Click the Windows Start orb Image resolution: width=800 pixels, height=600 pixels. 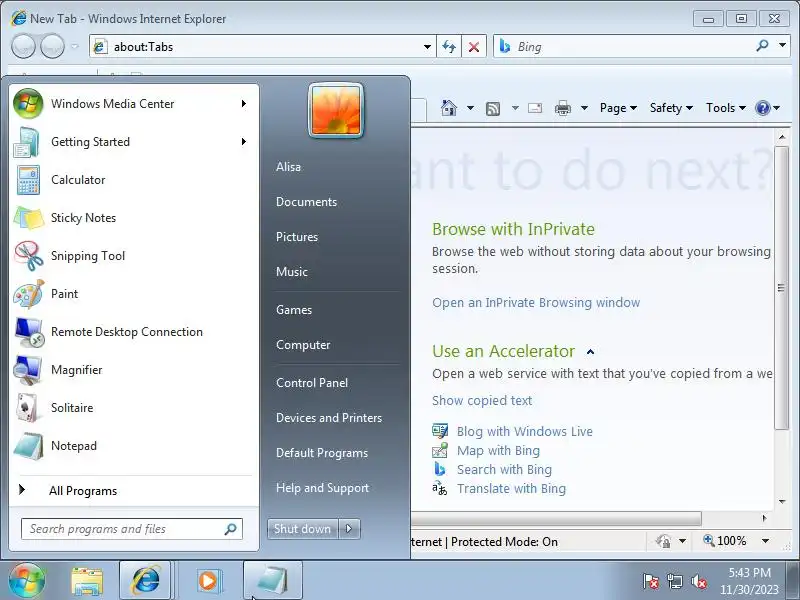[x=27, y=580]
